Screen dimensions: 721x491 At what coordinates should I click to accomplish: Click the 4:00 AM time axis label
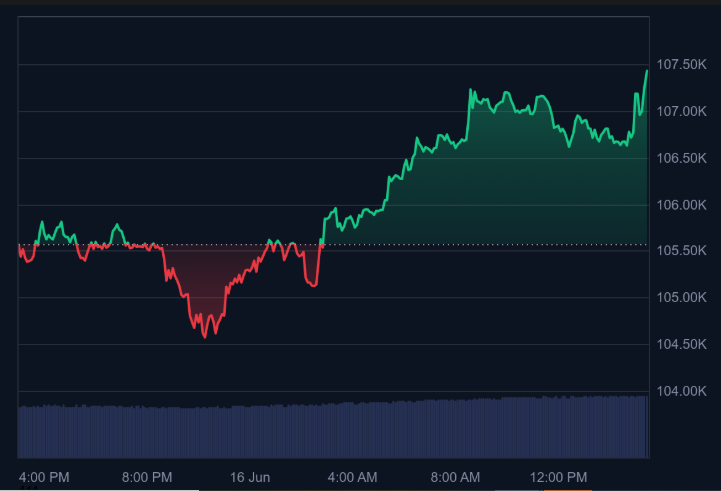tap(352, 477)
